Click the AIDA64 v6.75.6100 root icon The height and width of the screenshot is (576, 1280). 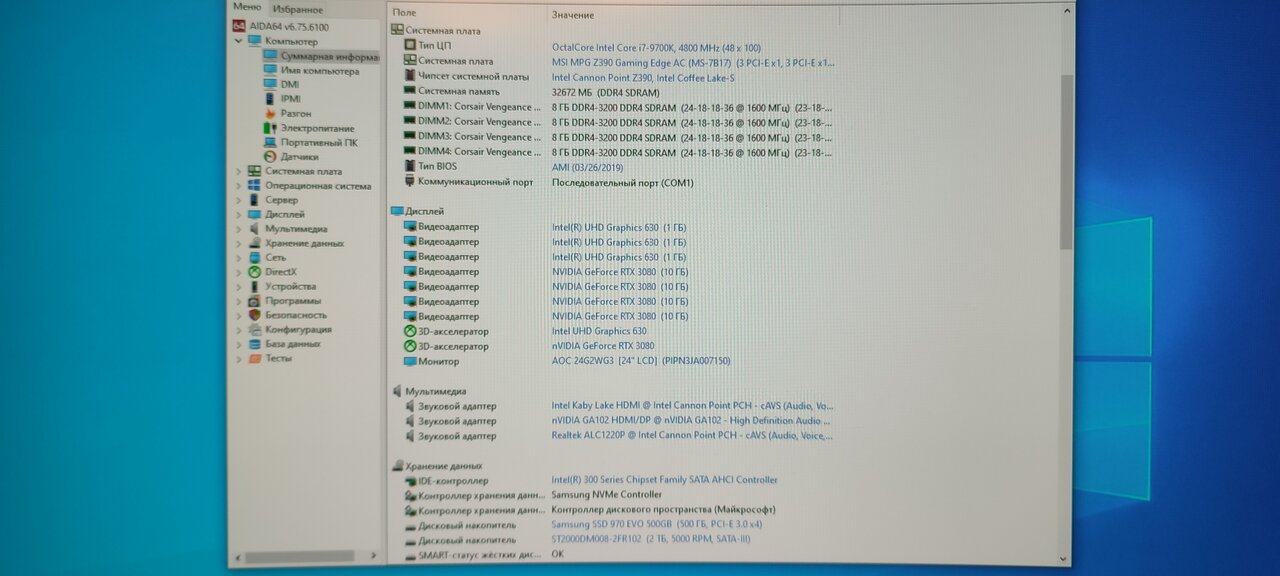240,27
